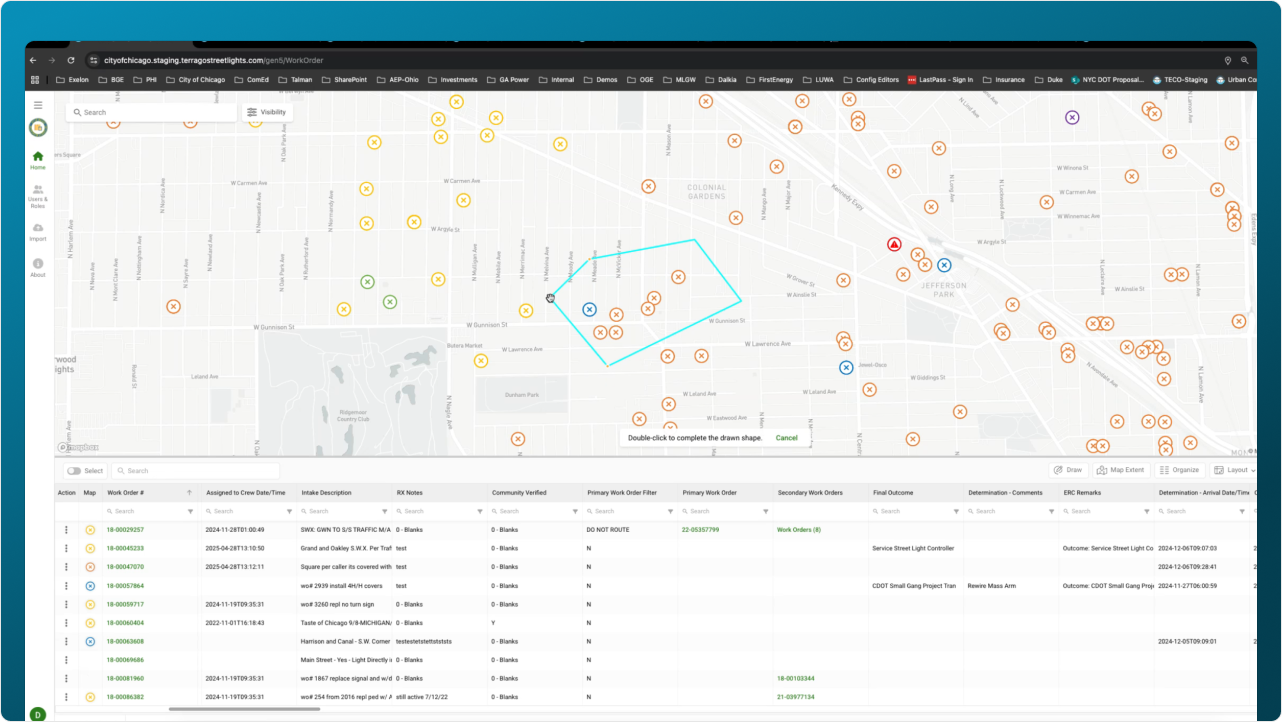Expand the Layout dropdown
Screen dimensions: 1282x722
tap(1232, 470)
